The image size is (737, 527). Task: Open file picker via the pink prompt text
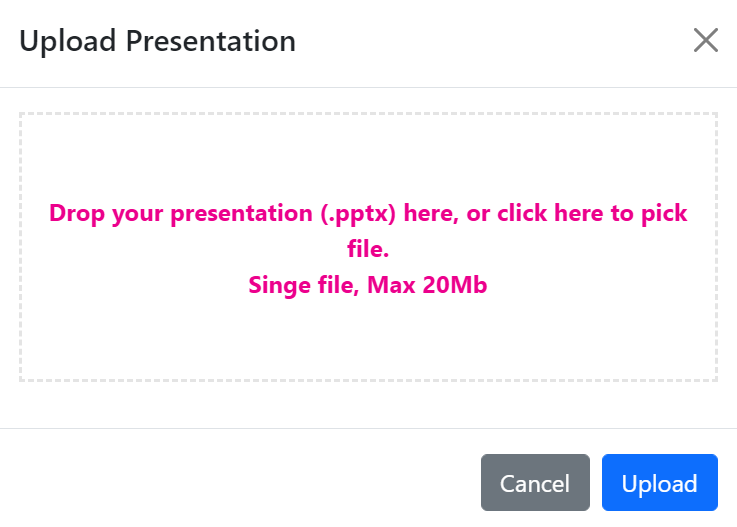click(368, 213)
